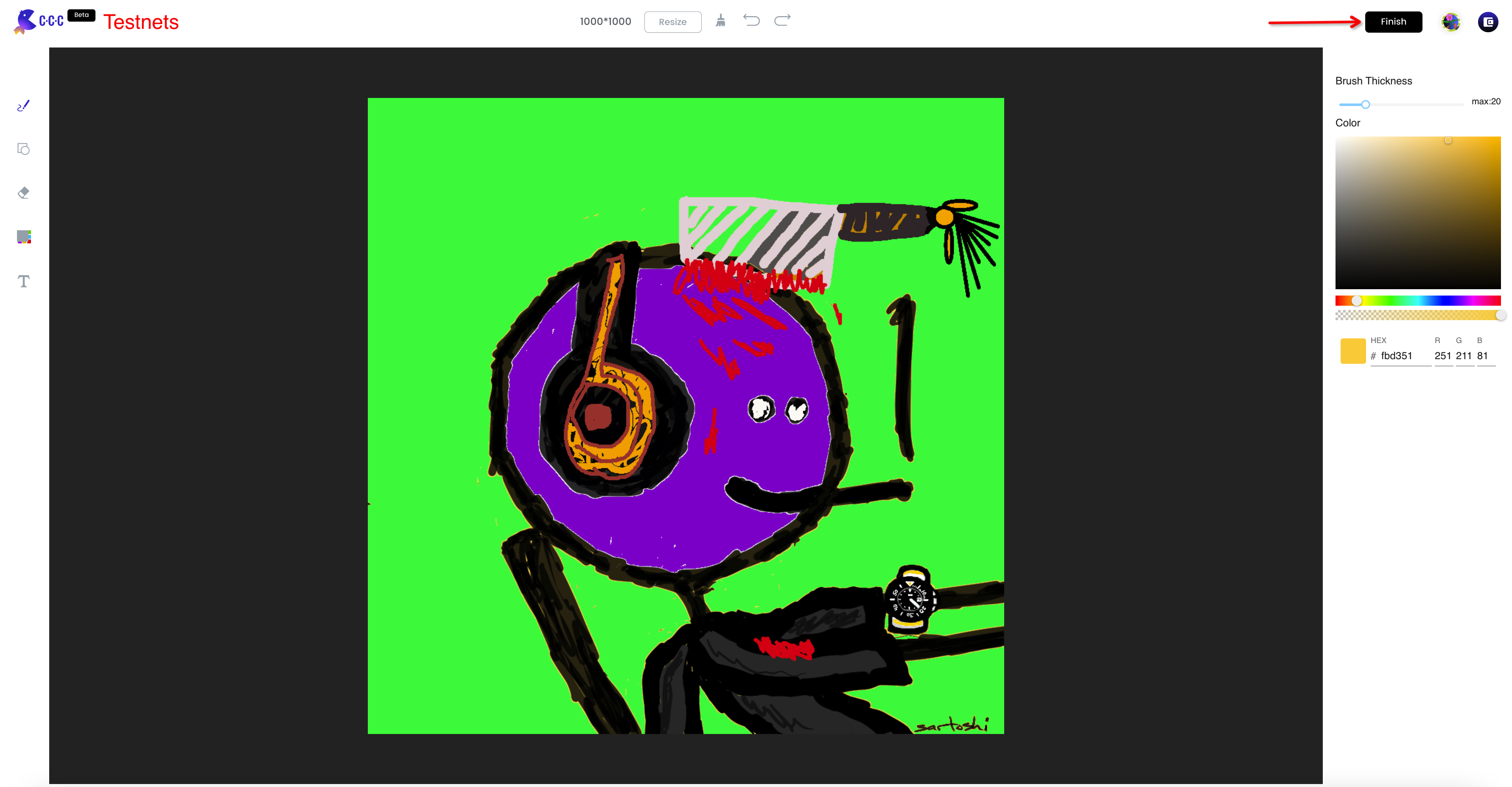Image resolution: width=1512 pixels, height=787 pixels.
Task: Select the Shapes tool
Action: pyautogui.click(x=23, y=149)
